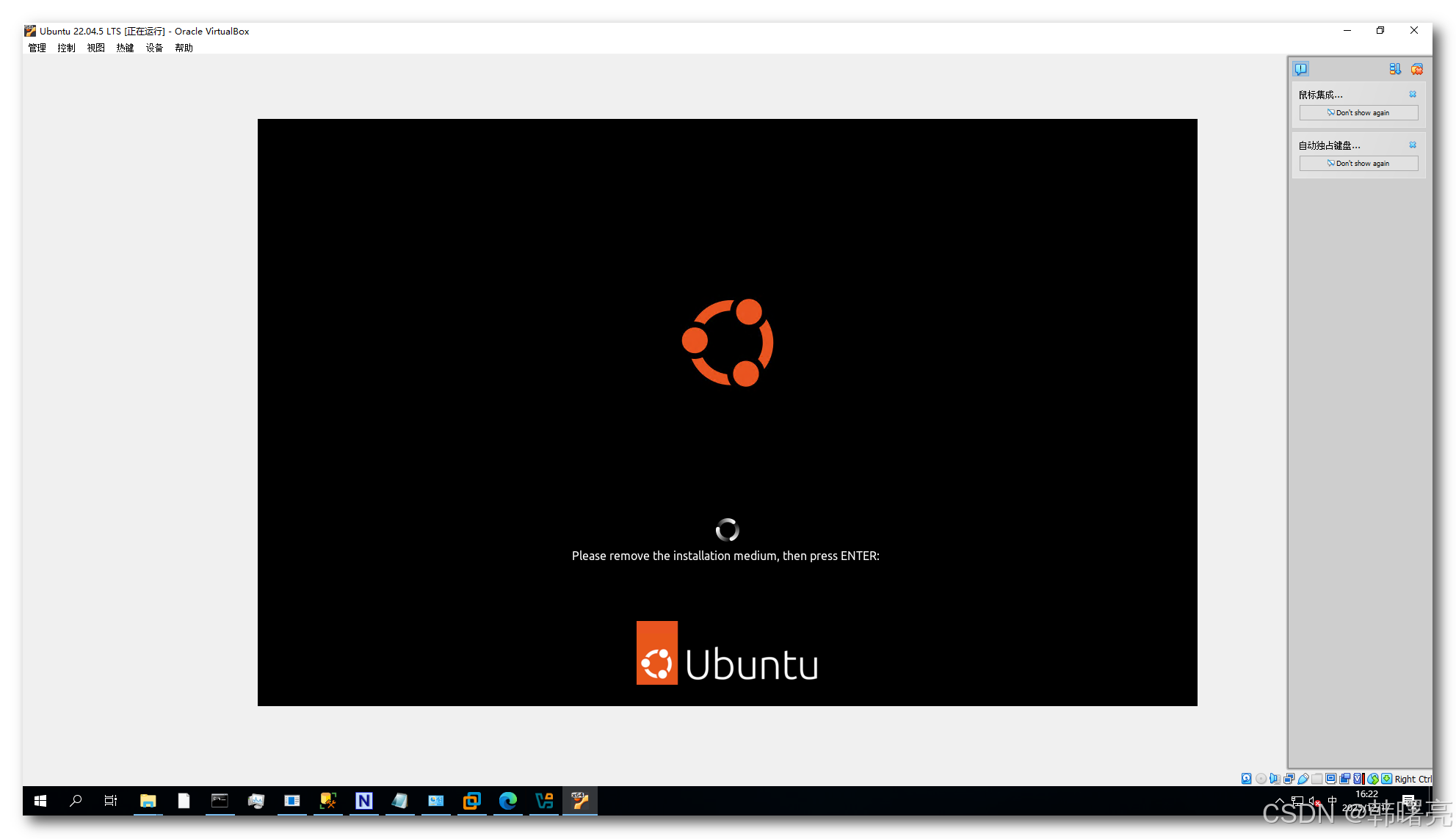Click the USB devices status icon
The image size is (1456, 839).
[1303, 778]
